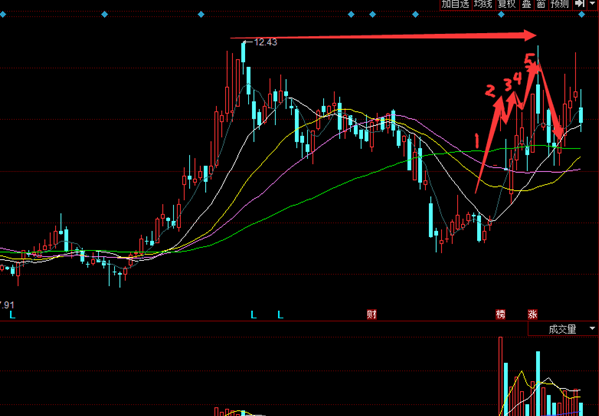Click the red 财 financial marker icon

point(371,314)
